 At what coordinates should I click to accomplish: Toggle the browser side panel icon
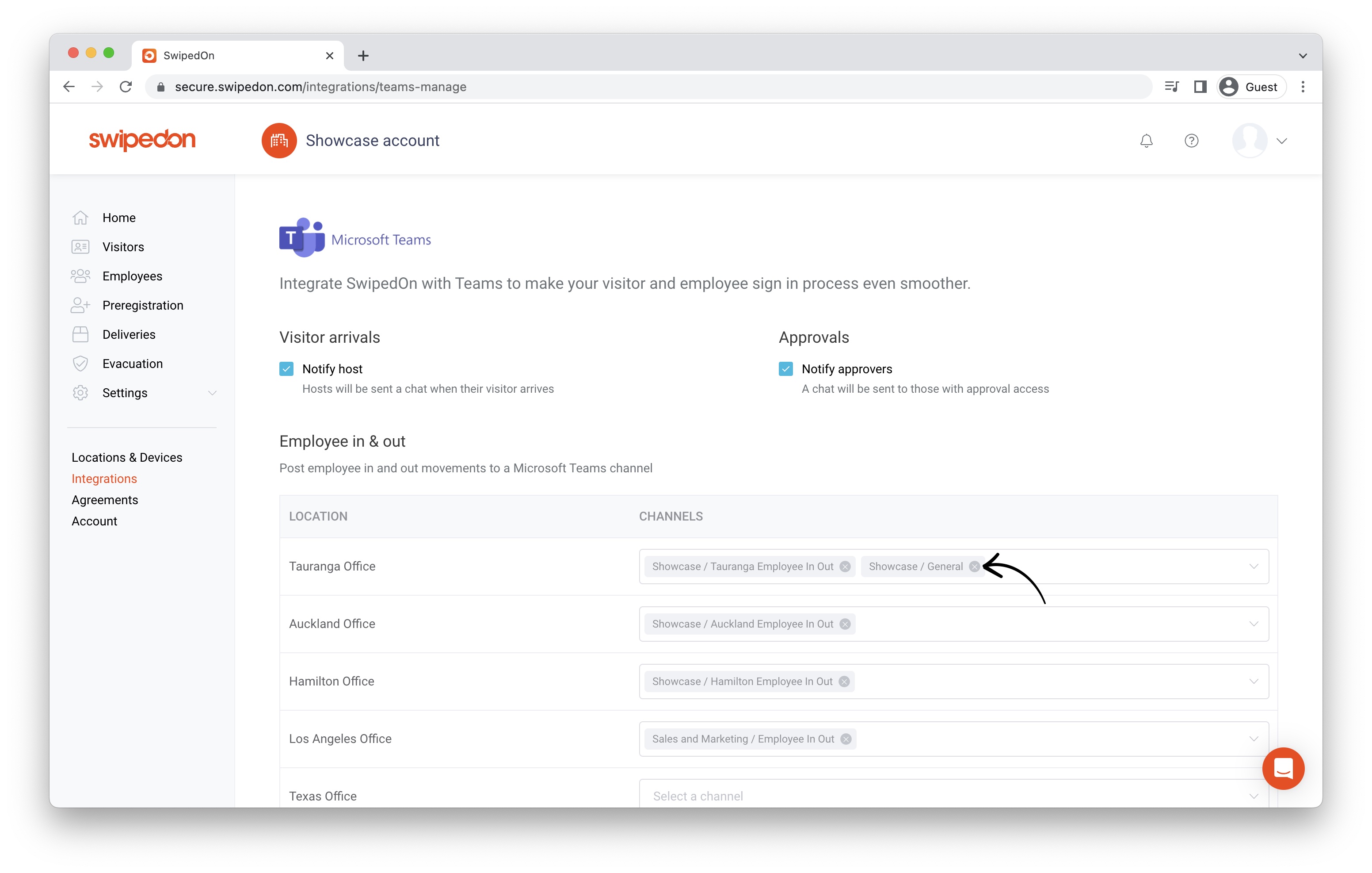tap(1200, 87)
